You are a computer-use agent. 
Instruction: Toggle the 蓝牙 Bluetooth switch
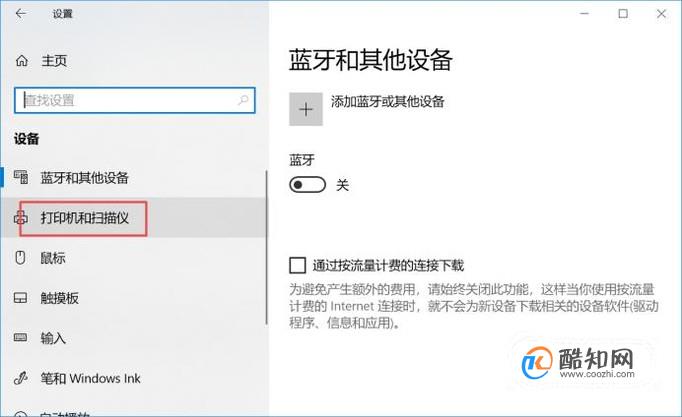(x=308, y=185)
